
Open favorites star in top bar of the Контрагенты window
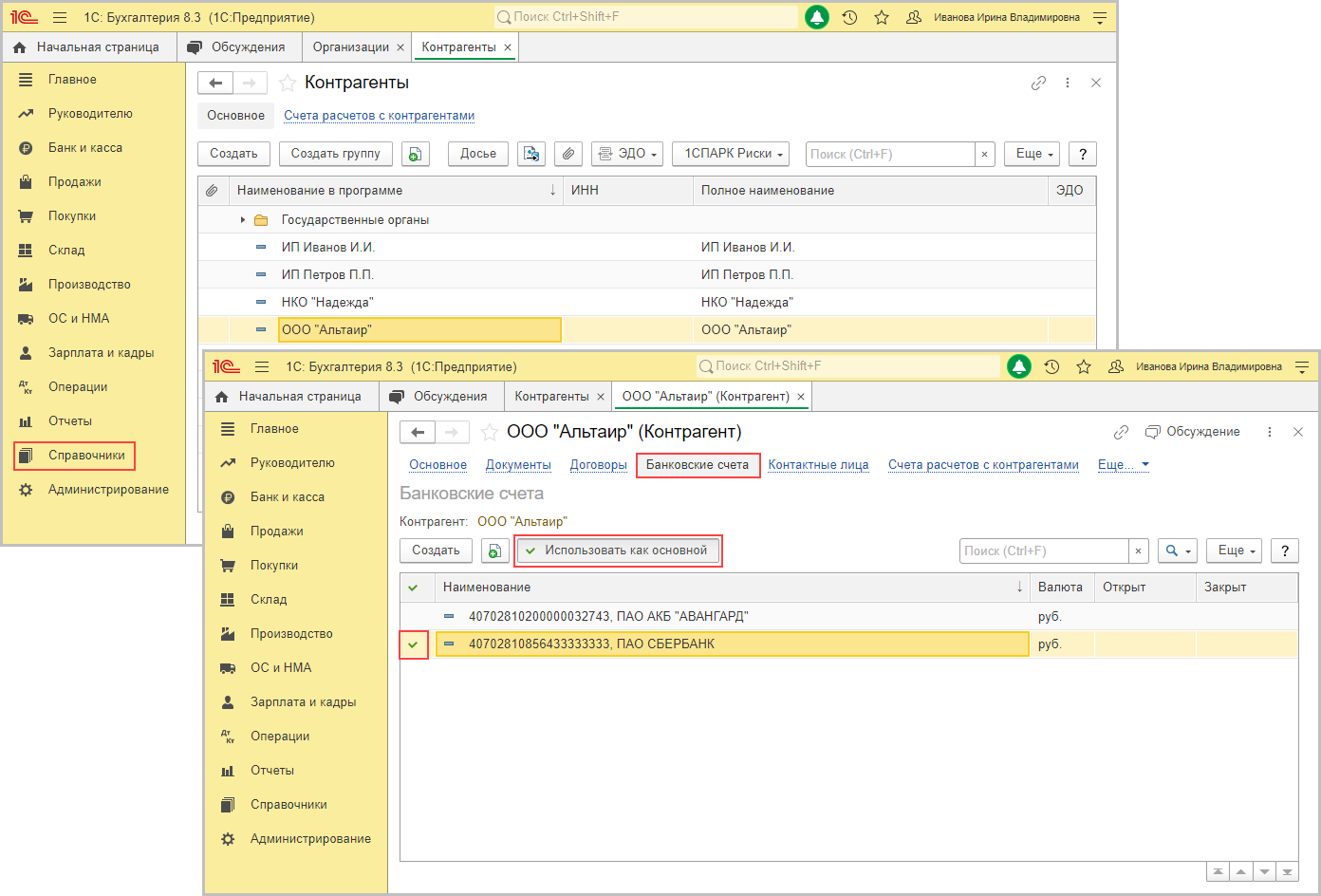[882, 17]
